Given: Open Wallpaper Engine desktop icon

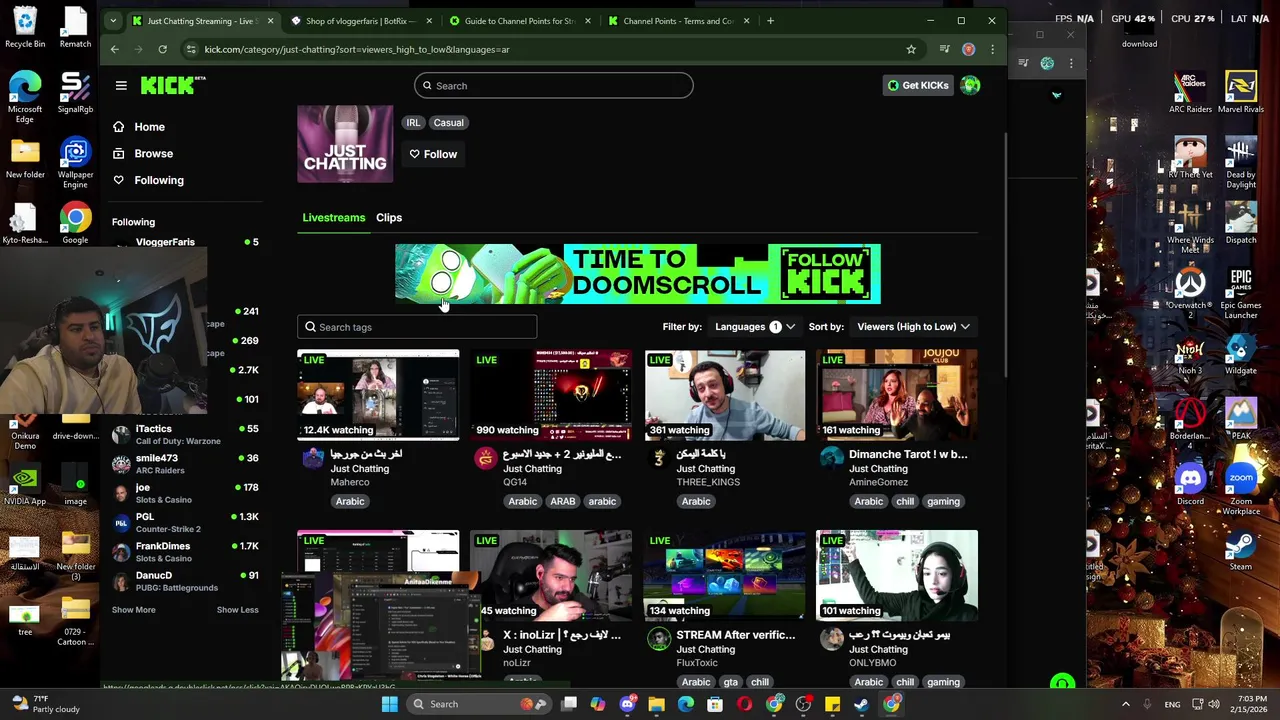Looking at the screenshot, I should (x=75, y=163).
